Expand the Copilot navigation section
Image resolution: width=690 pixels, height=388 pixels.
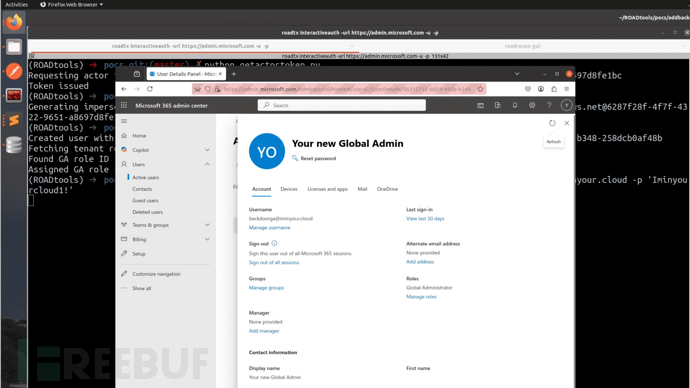[x=207, y=150]
